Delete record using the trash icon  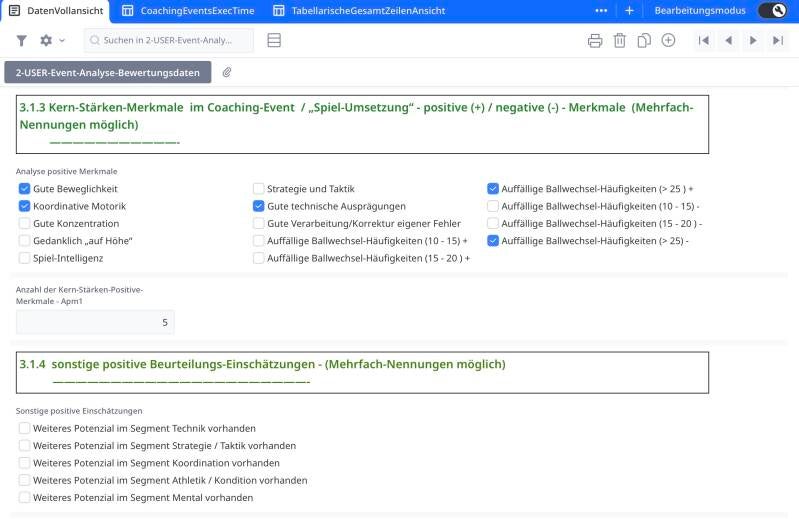pos(619,40)
